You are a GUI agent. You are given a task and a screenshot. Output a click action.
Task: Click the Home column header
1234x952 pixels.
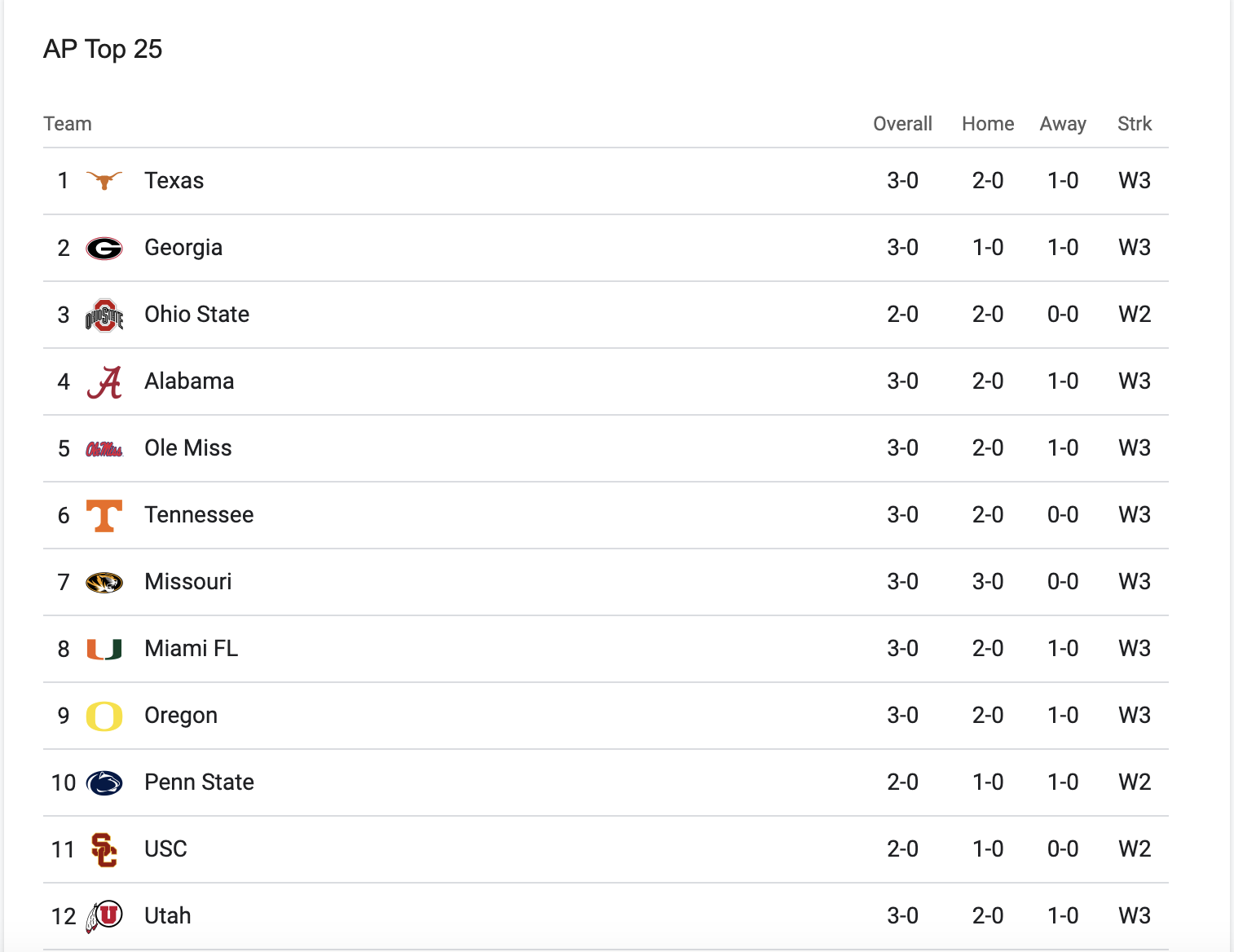988,124
